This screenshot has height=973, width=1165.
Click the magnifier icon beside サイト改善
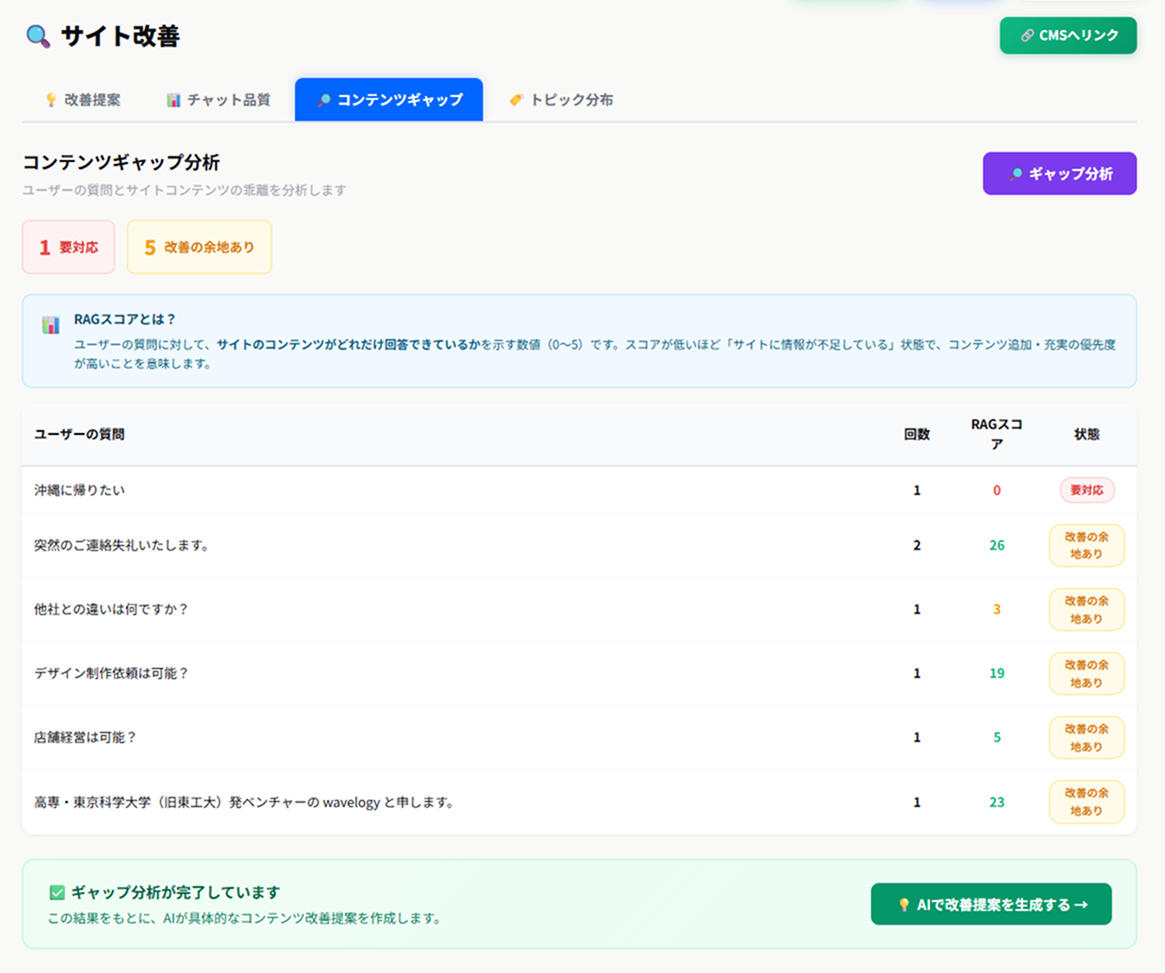pos(38,36)
